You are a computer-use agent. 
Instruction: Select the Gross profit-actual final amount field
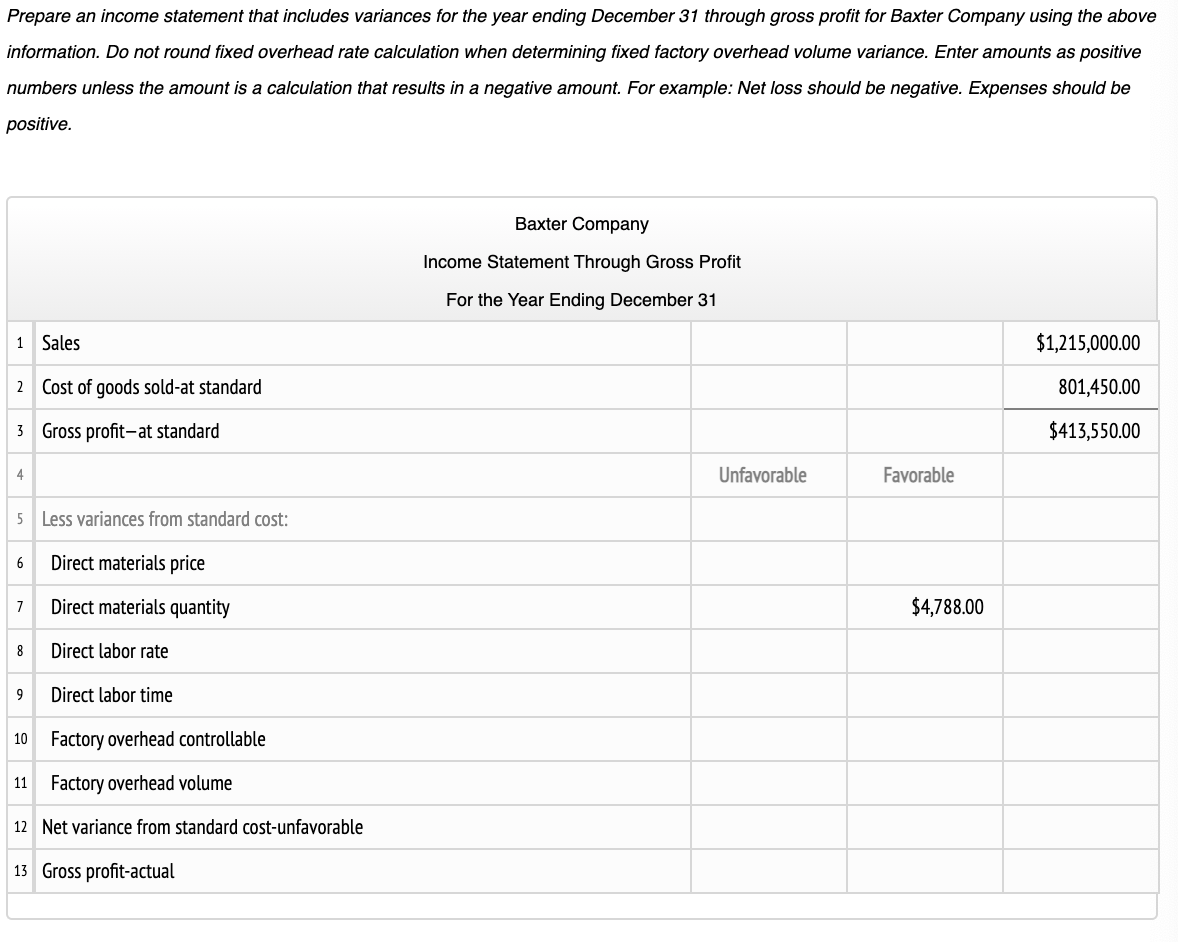point(1081,871)
